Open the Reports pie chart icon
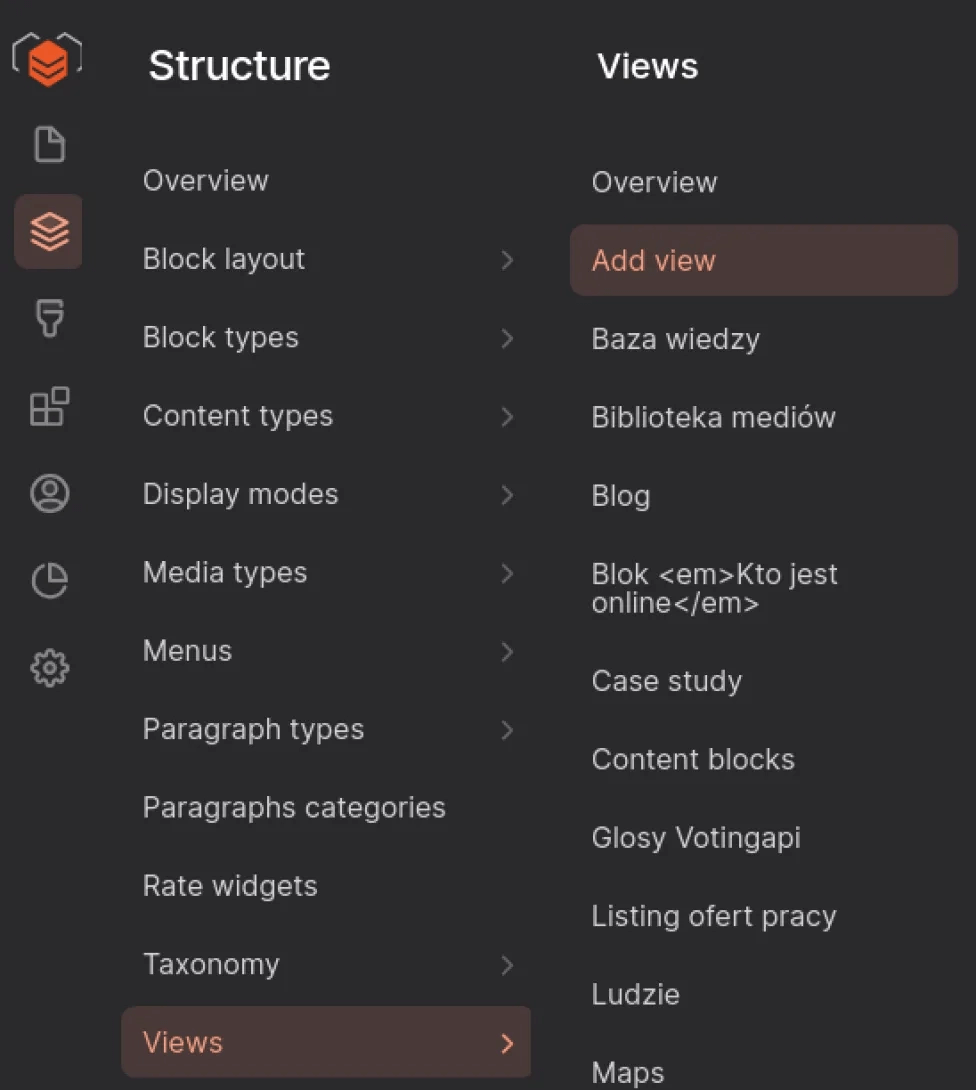The image size is (976, 1090). (49, 580)
